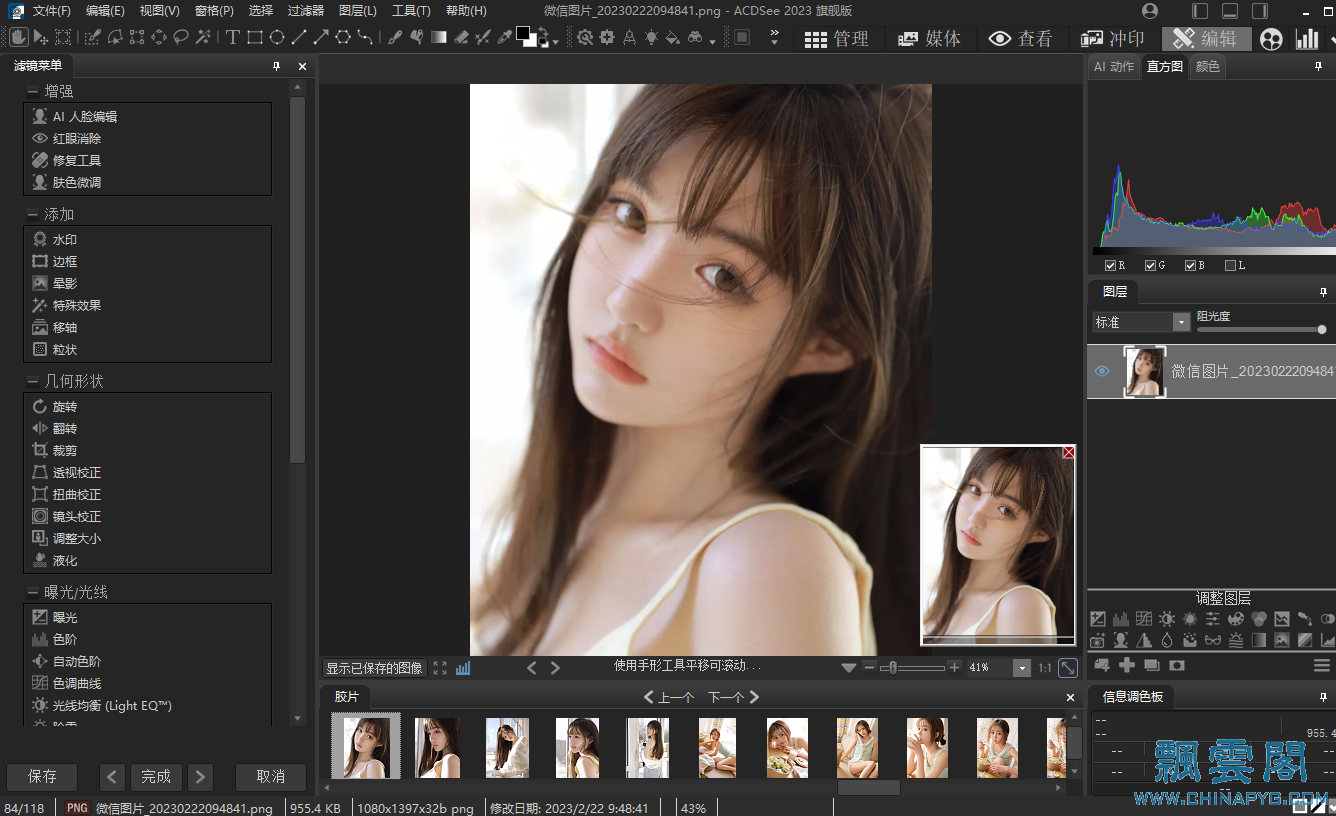The width and height of the screenshot is (1336, 816).
Task: Enable the L luminance checkbox
Action: coord(1230,265)
